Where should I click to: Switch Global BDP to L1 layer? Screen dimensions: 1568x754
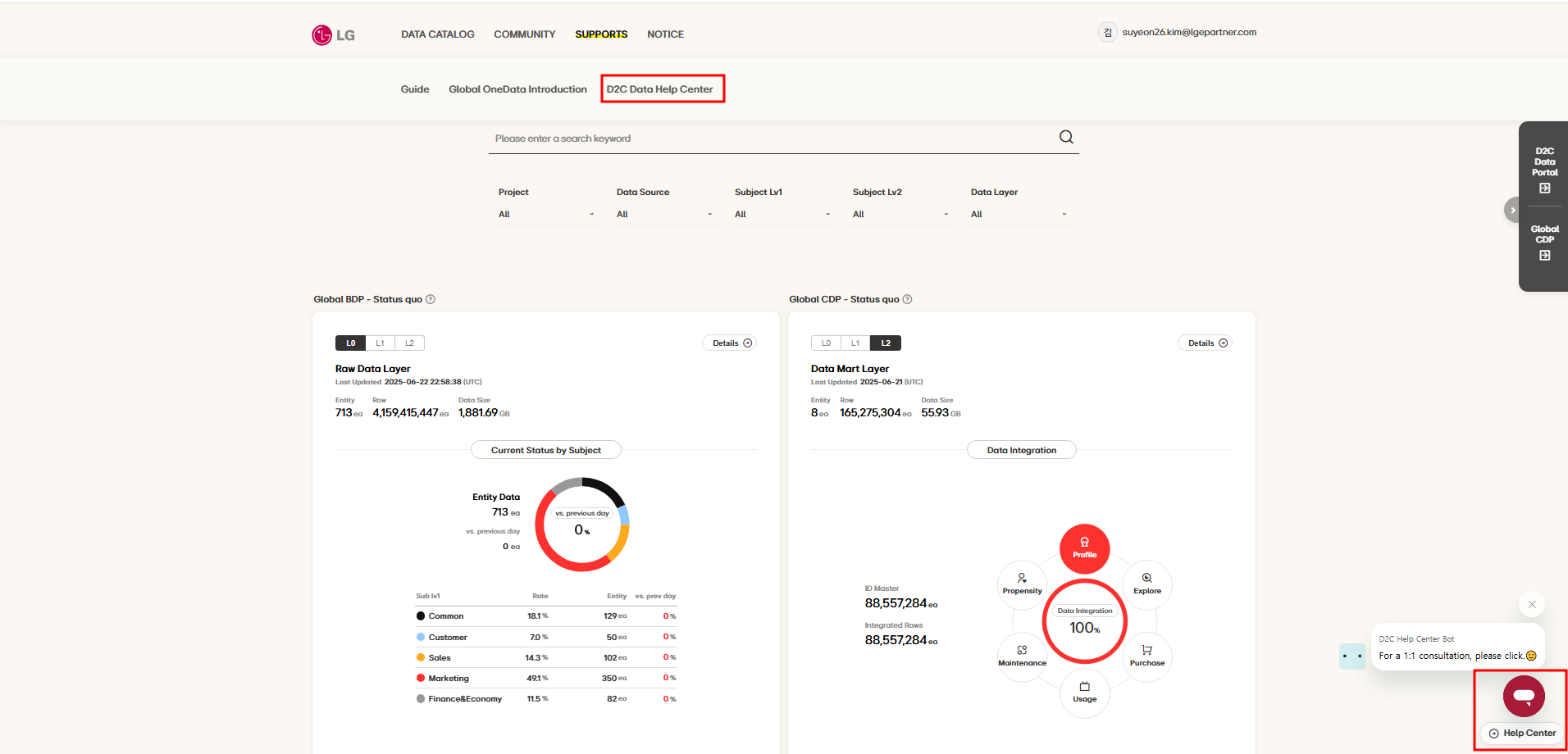point(380,343)
